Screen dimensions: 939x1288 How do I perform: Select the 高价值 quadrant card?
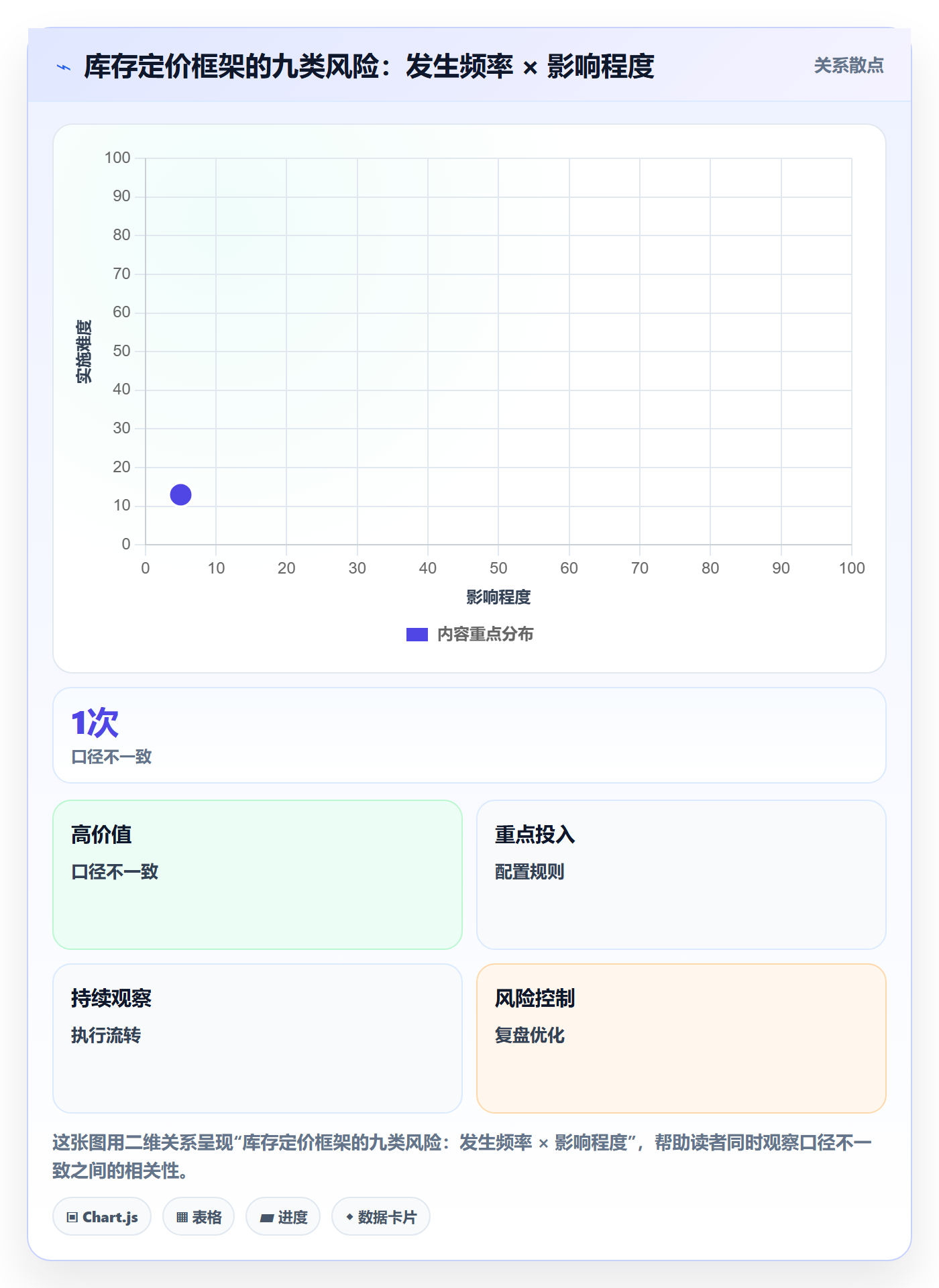point(258,874)
